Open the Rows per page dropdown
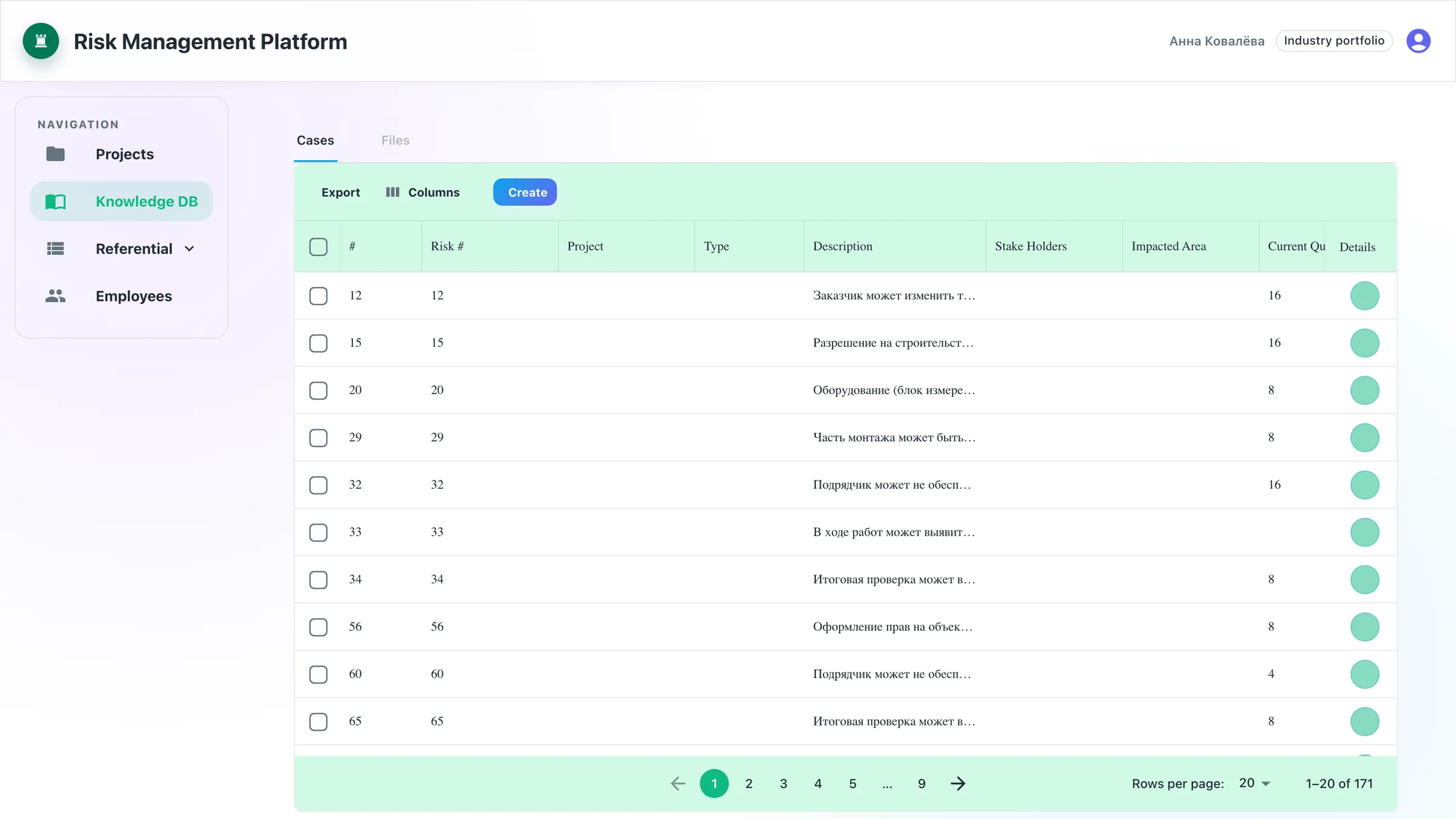1456x819 pixels. click(x=1254, y=783)
